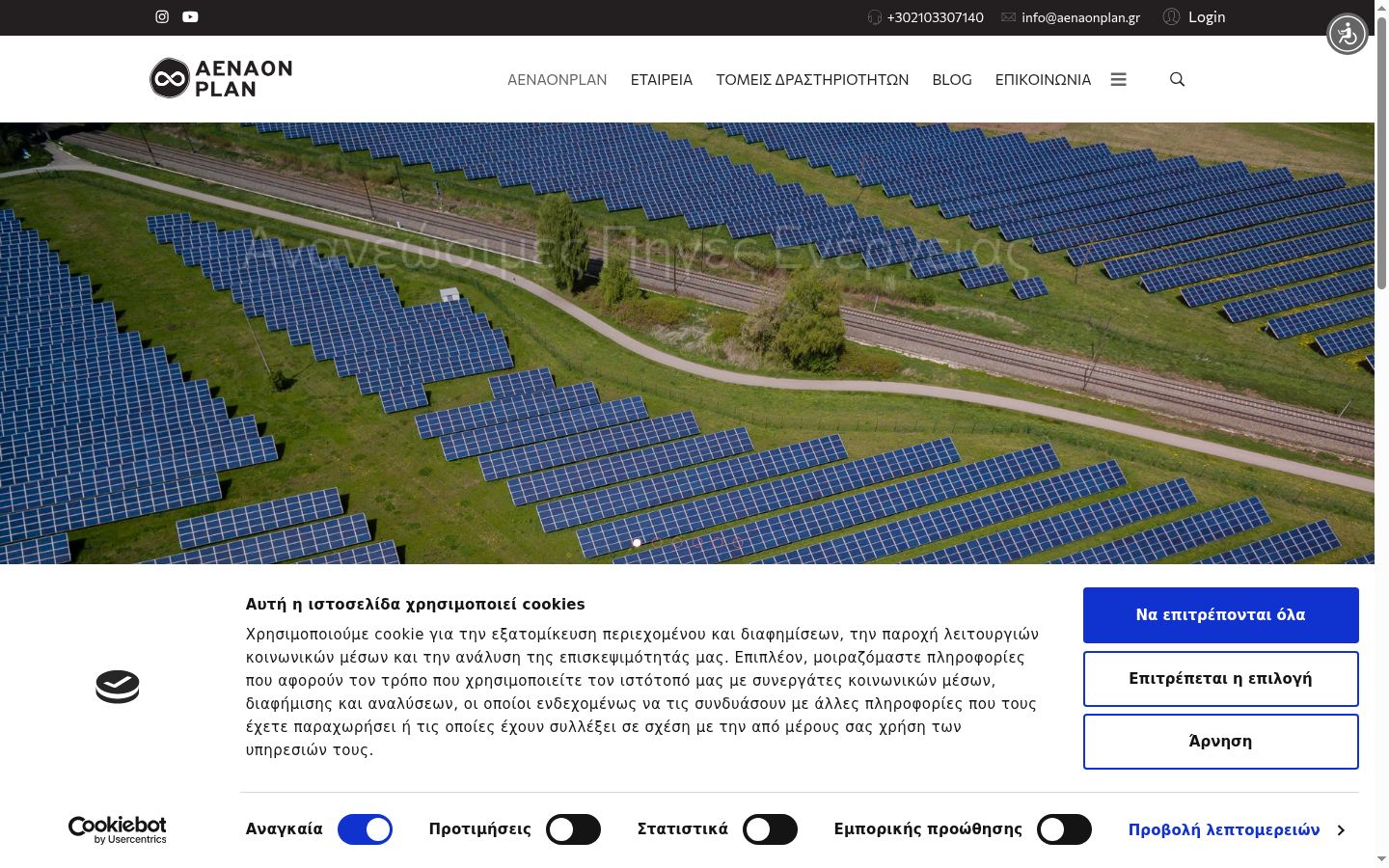The image size is (1389, 868).
Task: Click the AENAON PLAN logo
Action: coord(221,78)
